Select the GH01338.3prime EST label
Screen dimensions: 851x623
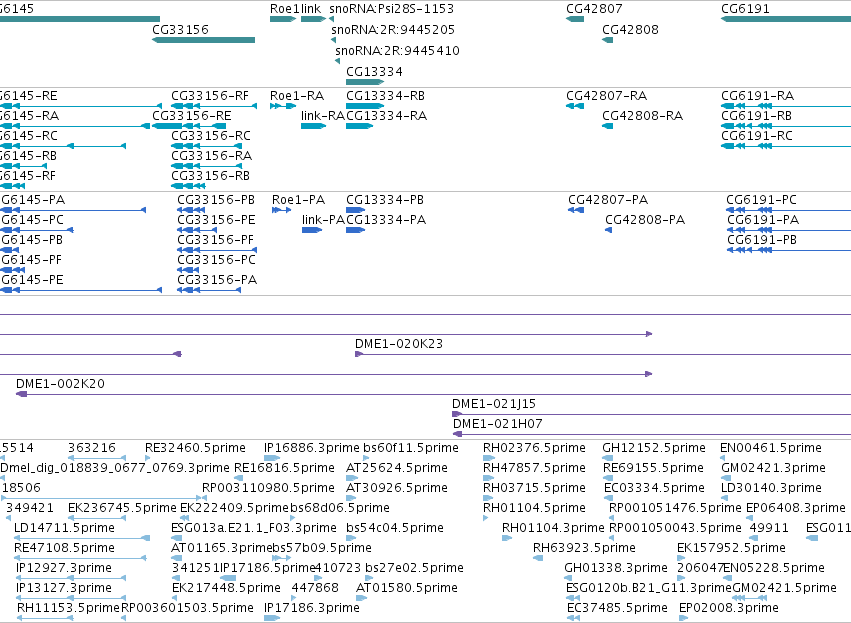(x=616, y=569)
